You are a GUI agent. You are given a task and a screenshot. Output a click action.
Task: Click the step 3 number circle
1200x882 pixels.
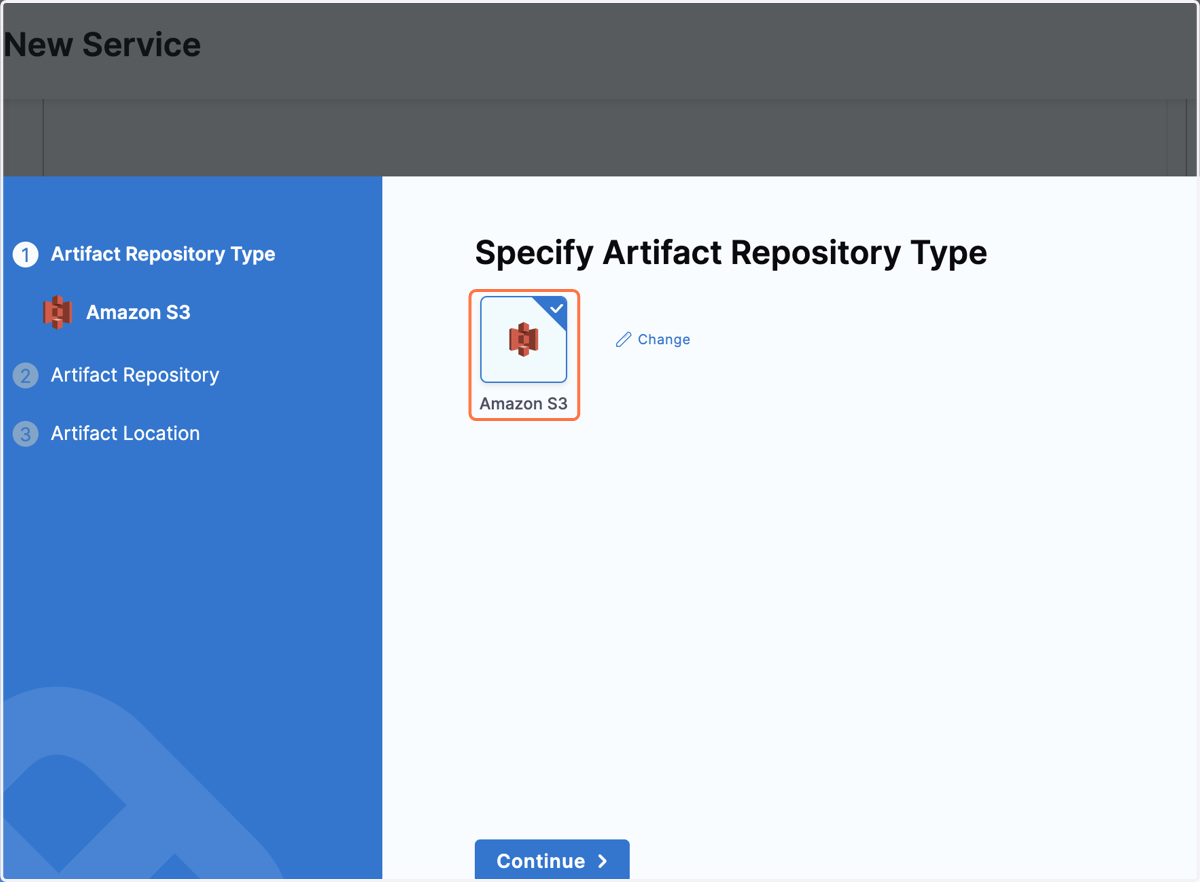[26, 434]
